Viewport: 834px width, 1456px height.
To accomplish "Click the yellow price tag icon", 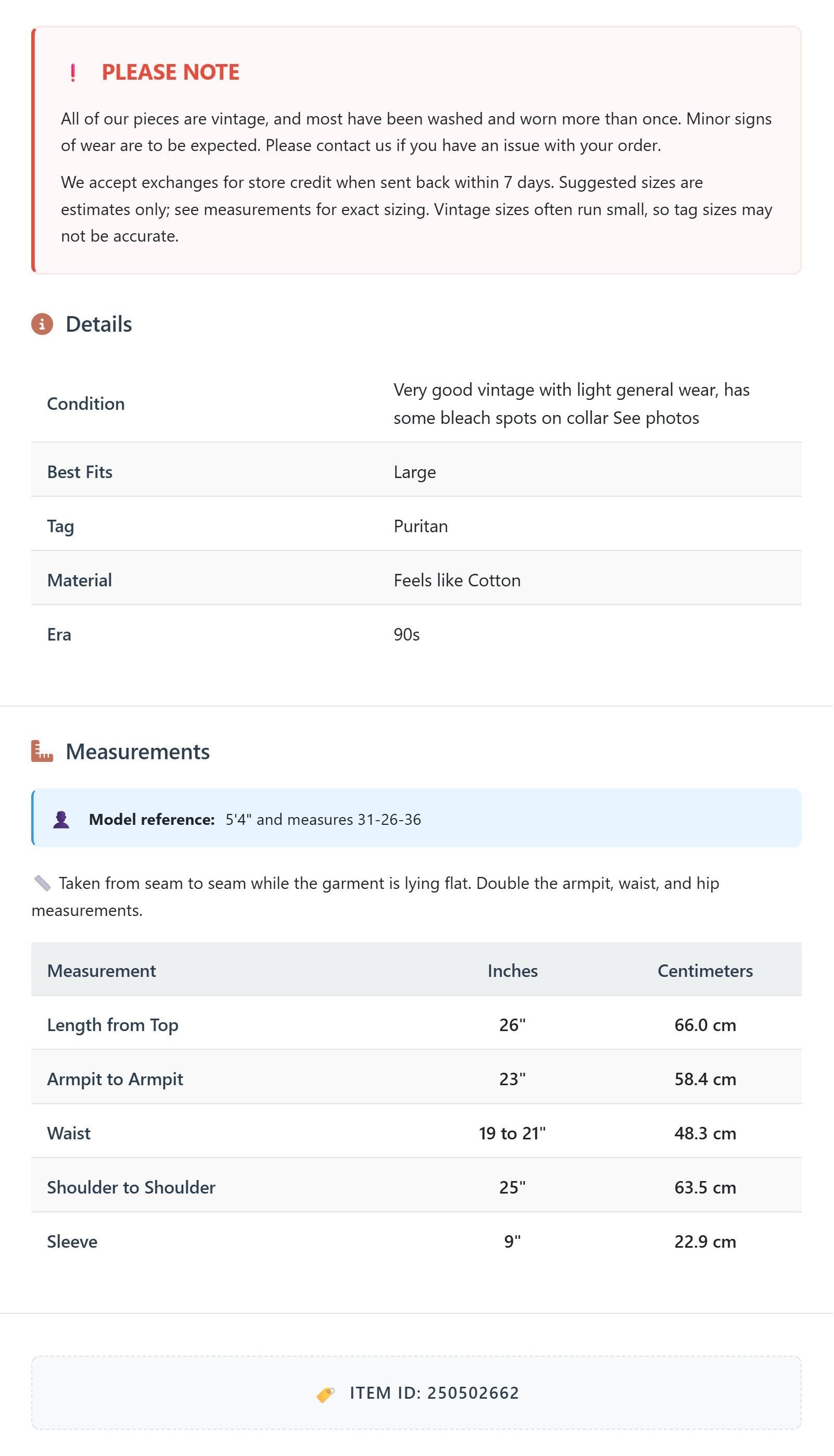I will coord(325,1395).
